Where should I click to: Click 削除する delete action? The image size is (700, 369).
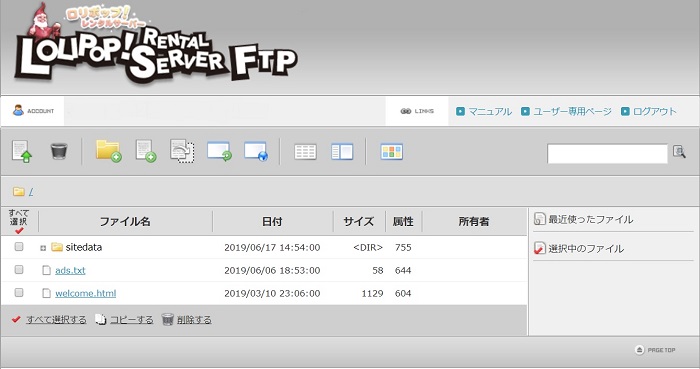point(194,320)
